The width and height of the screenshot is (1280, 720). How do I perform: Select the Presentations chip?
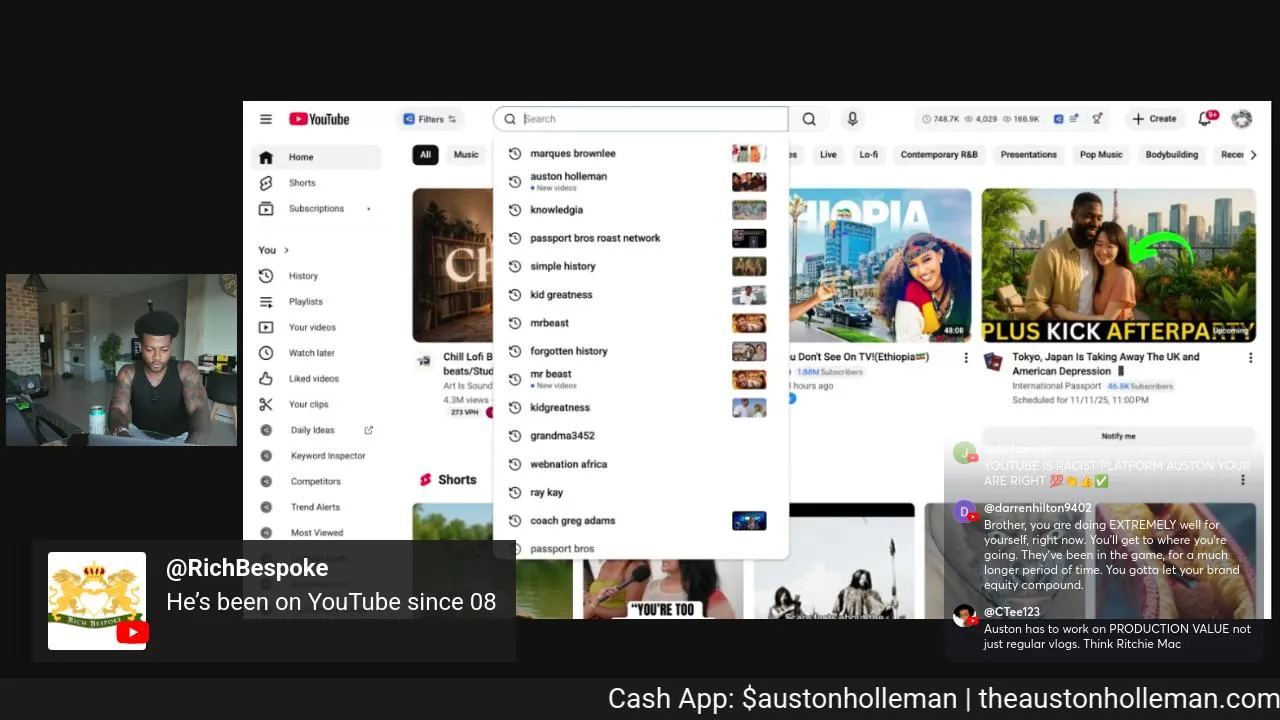pos(1028,155)
